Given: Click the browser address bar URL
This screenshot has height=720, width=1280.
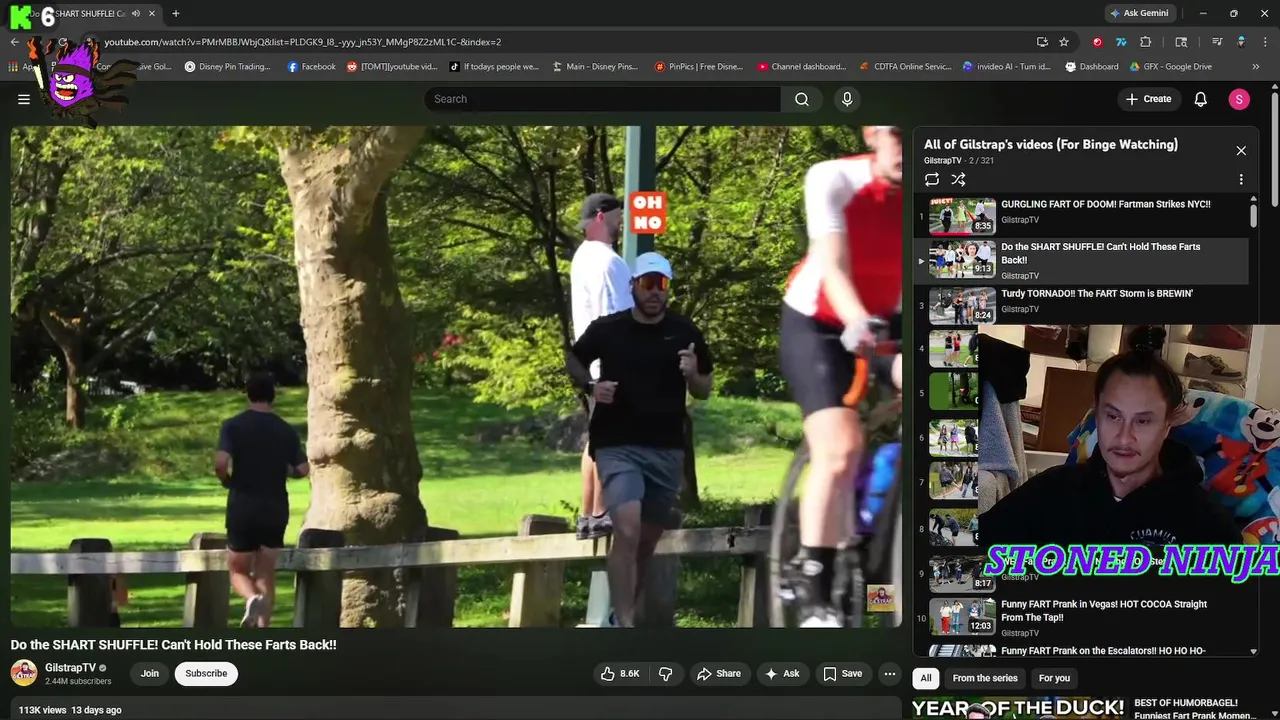Looking at the screenshot, I should [303, 42].
